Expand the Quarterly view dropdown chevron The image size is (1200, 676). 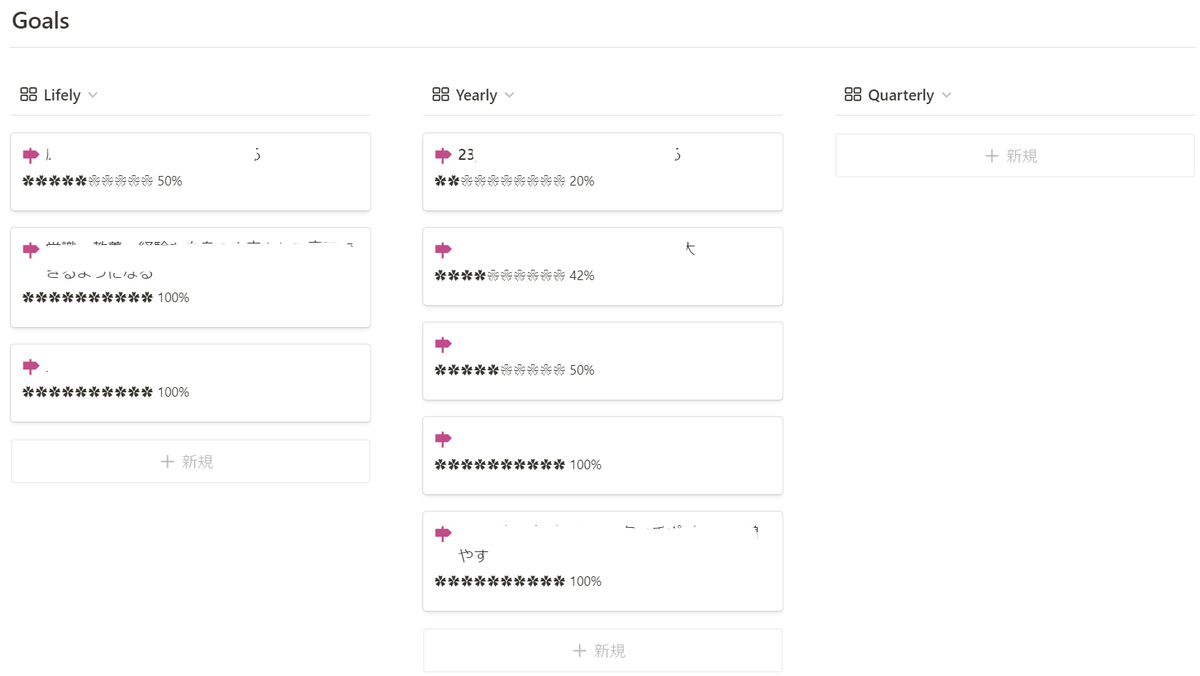(946, 95)
